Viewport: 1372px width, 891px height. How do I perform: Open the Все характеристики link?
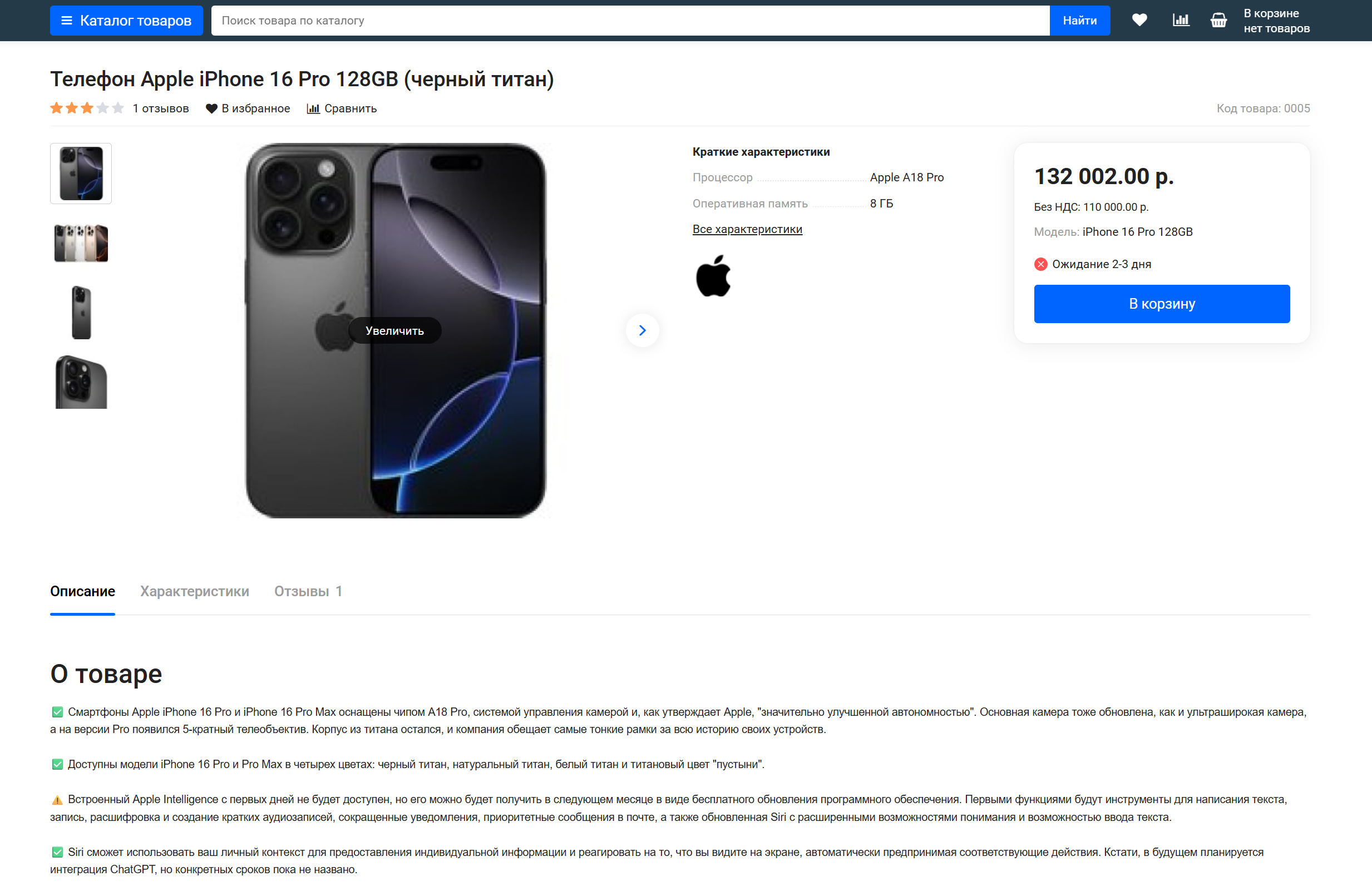coord(747,229)
